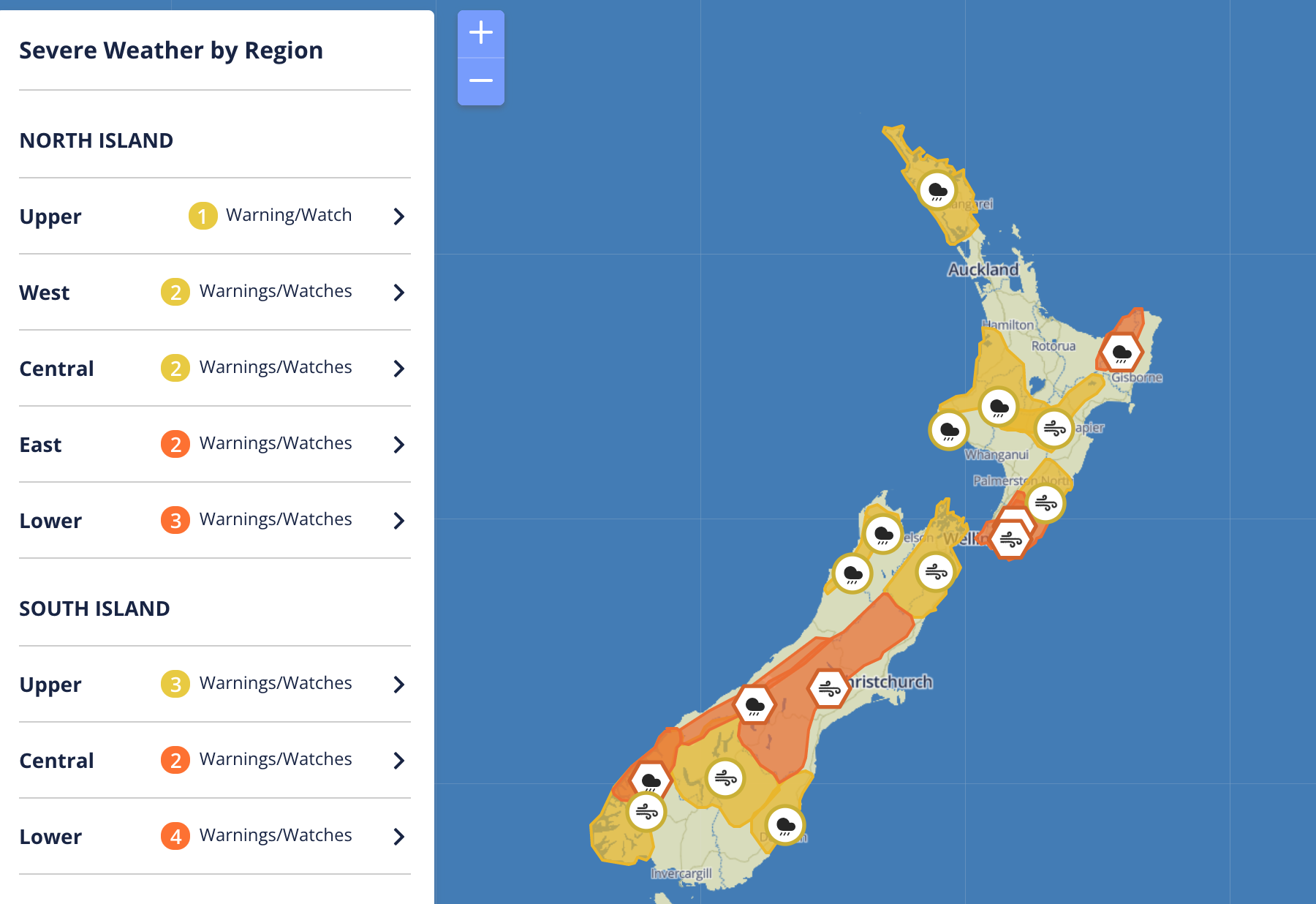Open South Island Upper Warnings/Watches link
This screenshot has height=904, width=1316.
click(276, 683)
